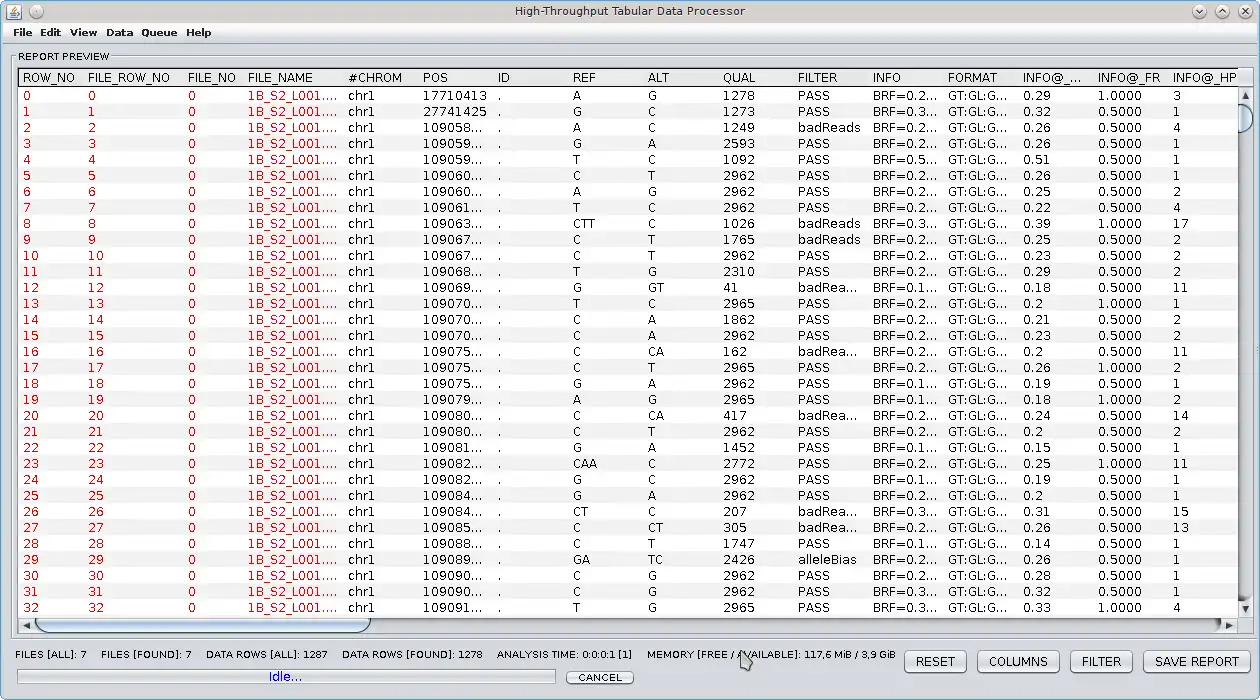Select ALT cell TC in row 29
Image resolution: width=1260 pixels, height=700 pixels.
(x=680, y=560)
